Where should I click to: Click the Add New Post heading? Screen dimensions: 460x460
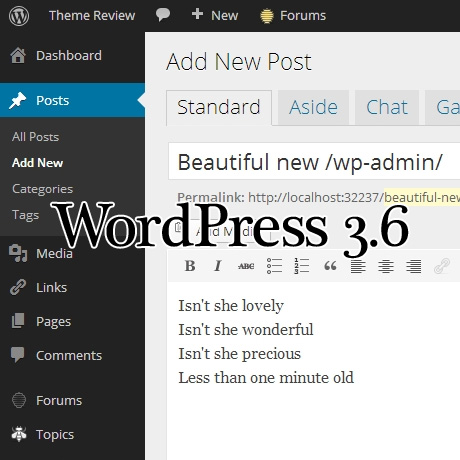(239, 62)
